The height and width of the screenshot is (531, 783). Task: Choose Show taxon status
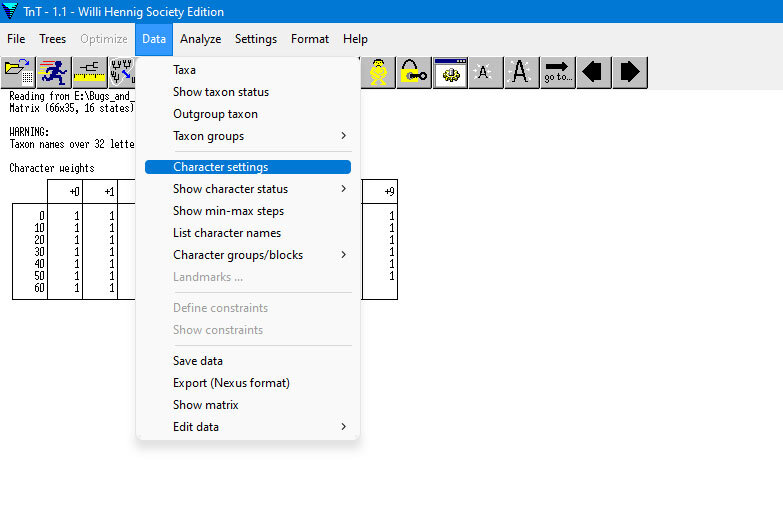248,92
